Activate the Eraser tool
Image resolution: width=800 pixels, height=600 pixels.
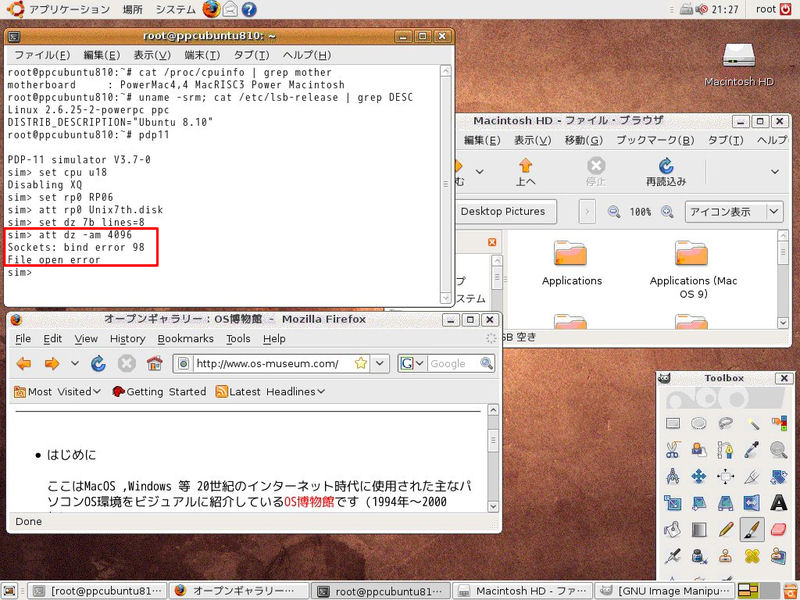click(779, 530)
